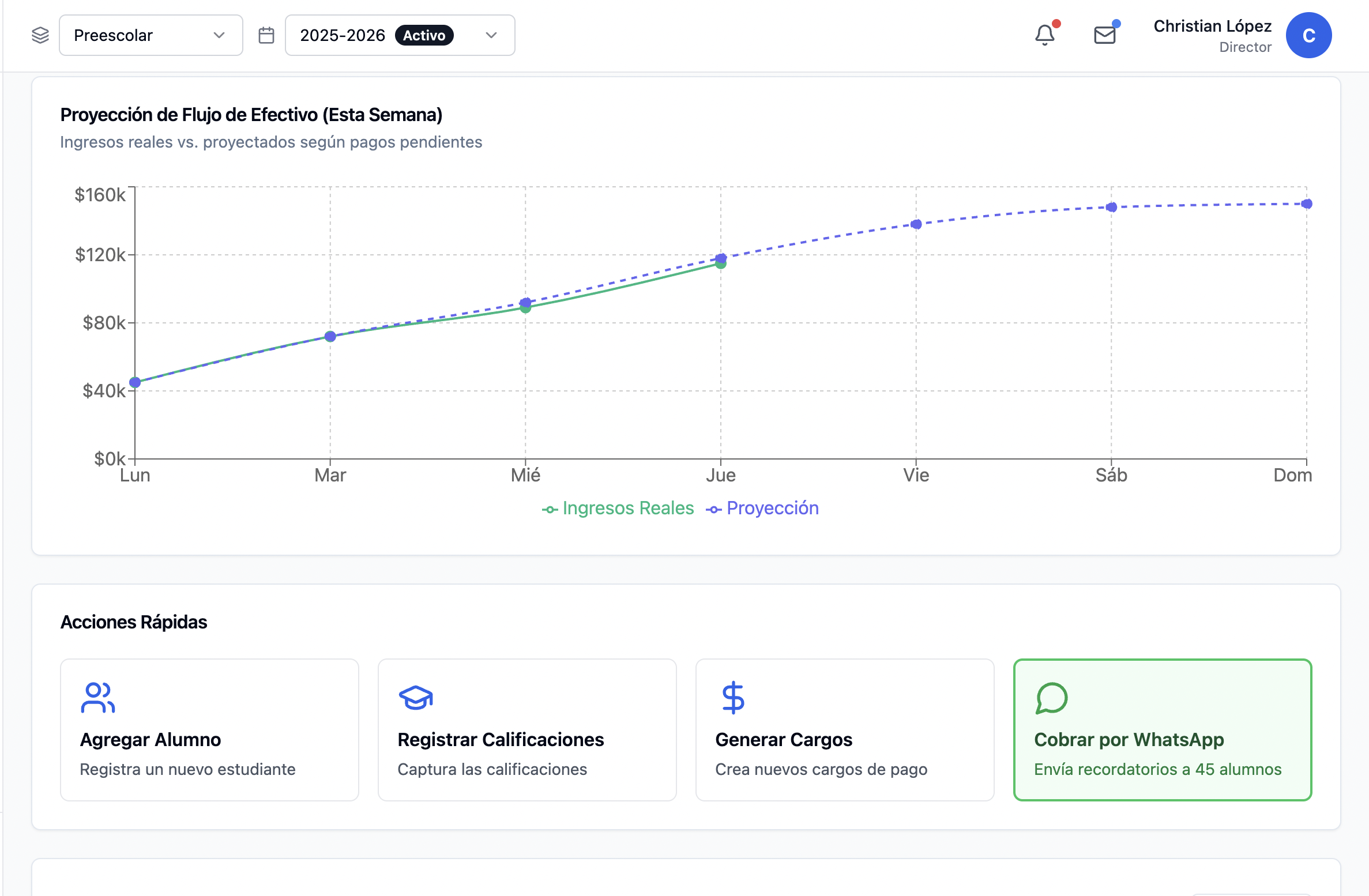The image size is (1369, 896).
Task: Click Christian López profile name
Action: click(x=1212, y=27)
